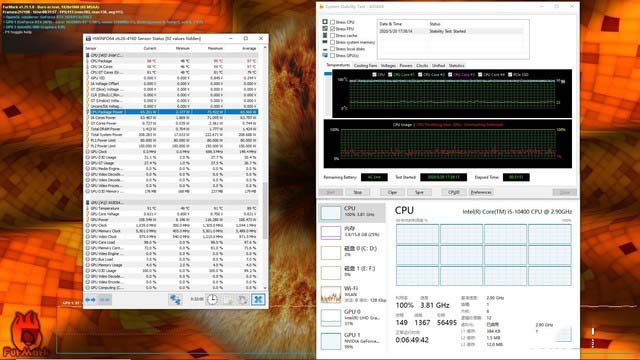Click the CPUID button in AIDA64
Image resolution: width=640 pixels, height=360 pixels.
pyautogui.click(x=454, y=192)
